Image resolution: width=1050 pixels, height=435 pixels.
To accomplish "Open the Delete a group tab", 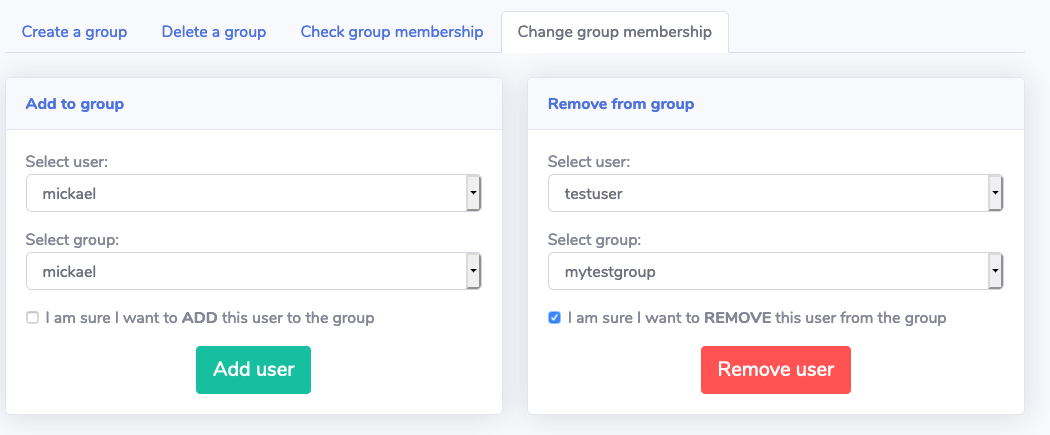I will click(x=213, y=32).
